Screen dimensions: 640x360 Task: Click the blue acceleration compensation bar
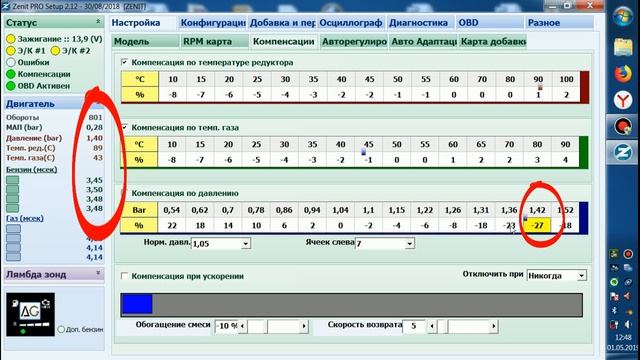point(137,304)
